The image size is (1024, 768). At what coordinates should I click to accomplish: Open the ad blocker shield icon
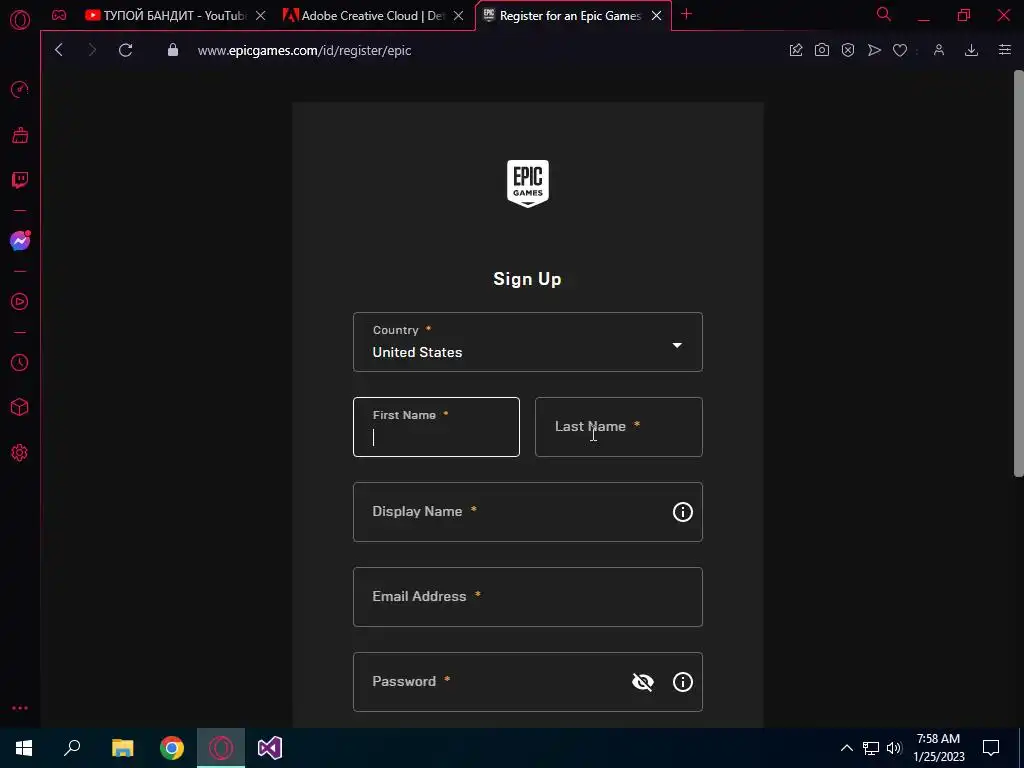pyautogui.click(x=848, y=50)
